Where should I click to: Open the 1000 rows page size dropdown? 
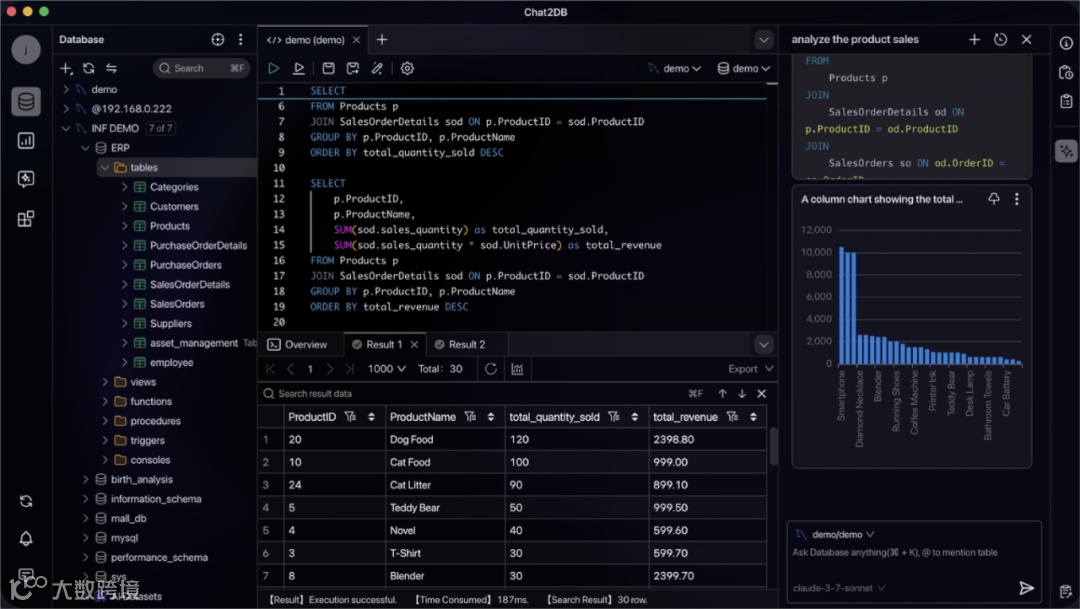point(387,369)
